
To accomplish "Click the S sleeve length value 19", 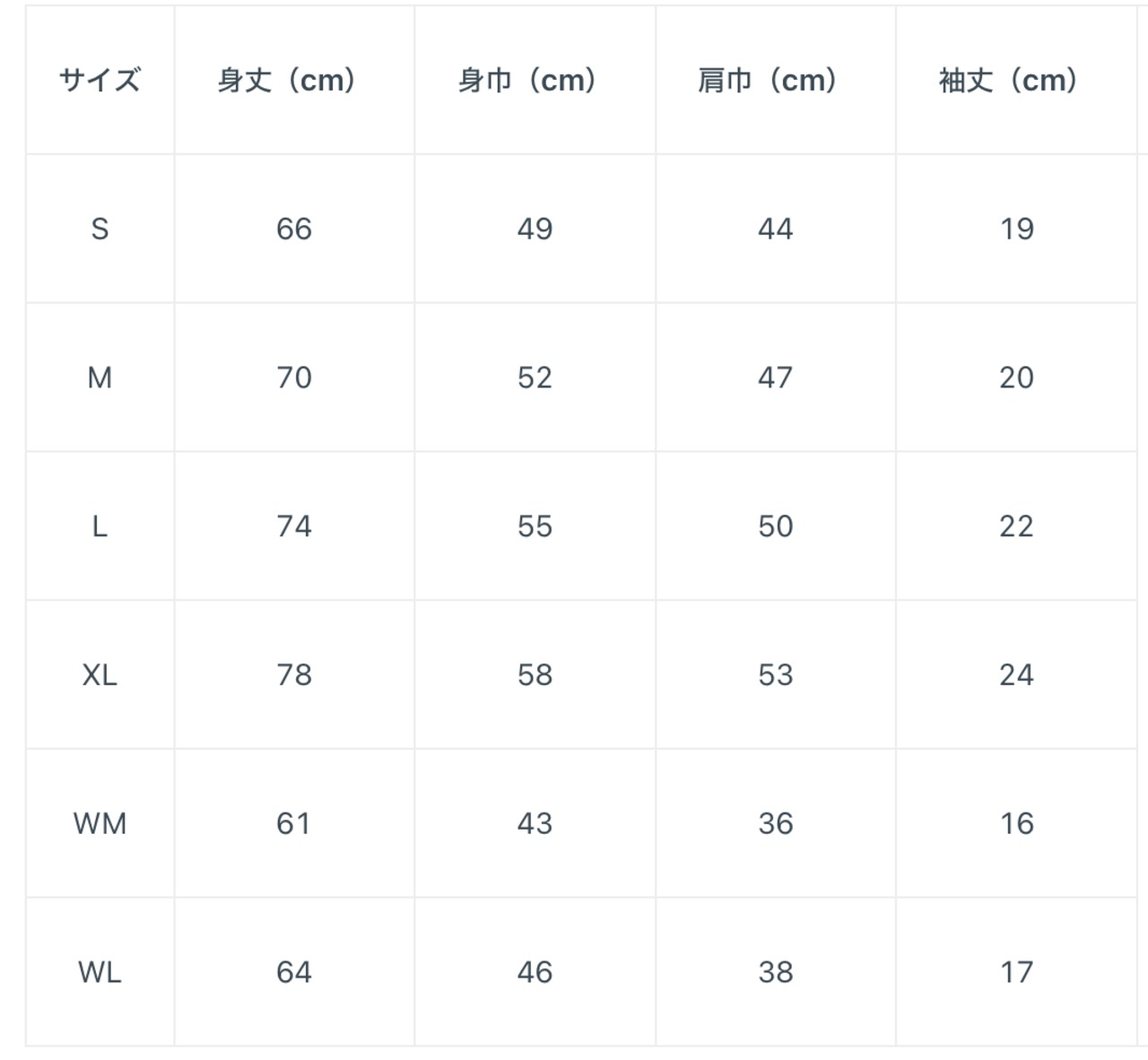I will [1017, 230].
